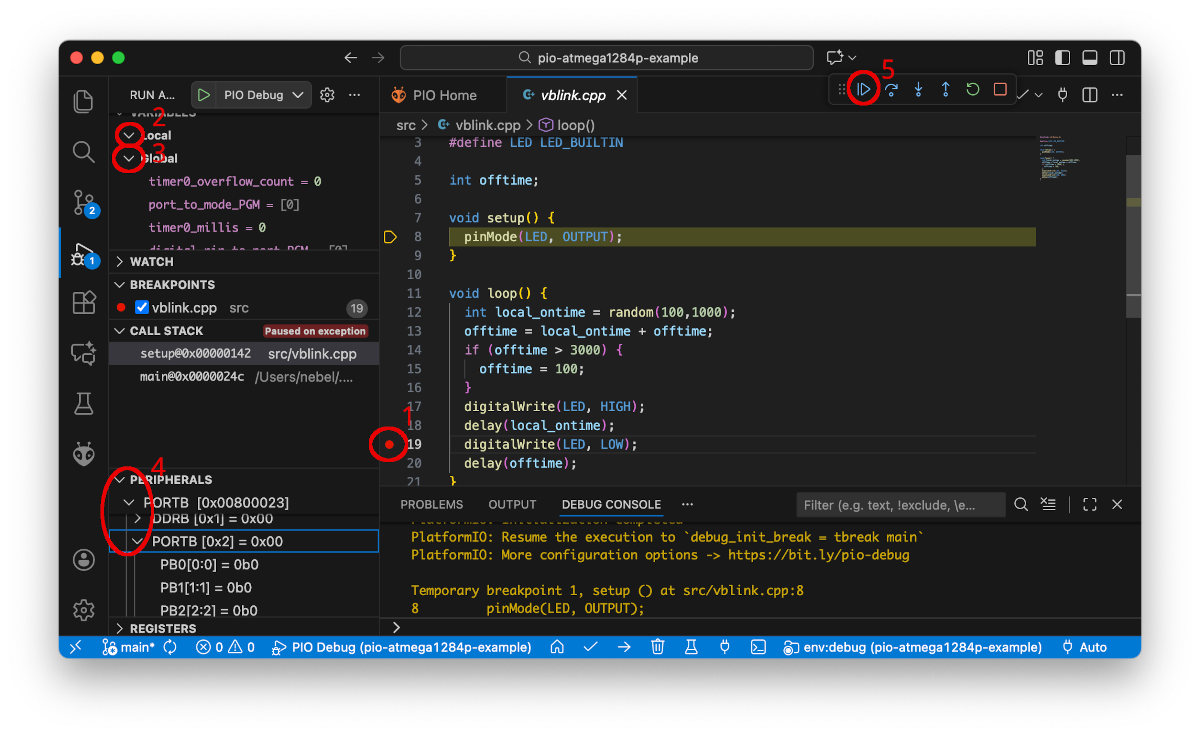This screenshot has width=1200, height=736.
Task: Click PIO Debug launch item in status bar
Action: point(401,647)
